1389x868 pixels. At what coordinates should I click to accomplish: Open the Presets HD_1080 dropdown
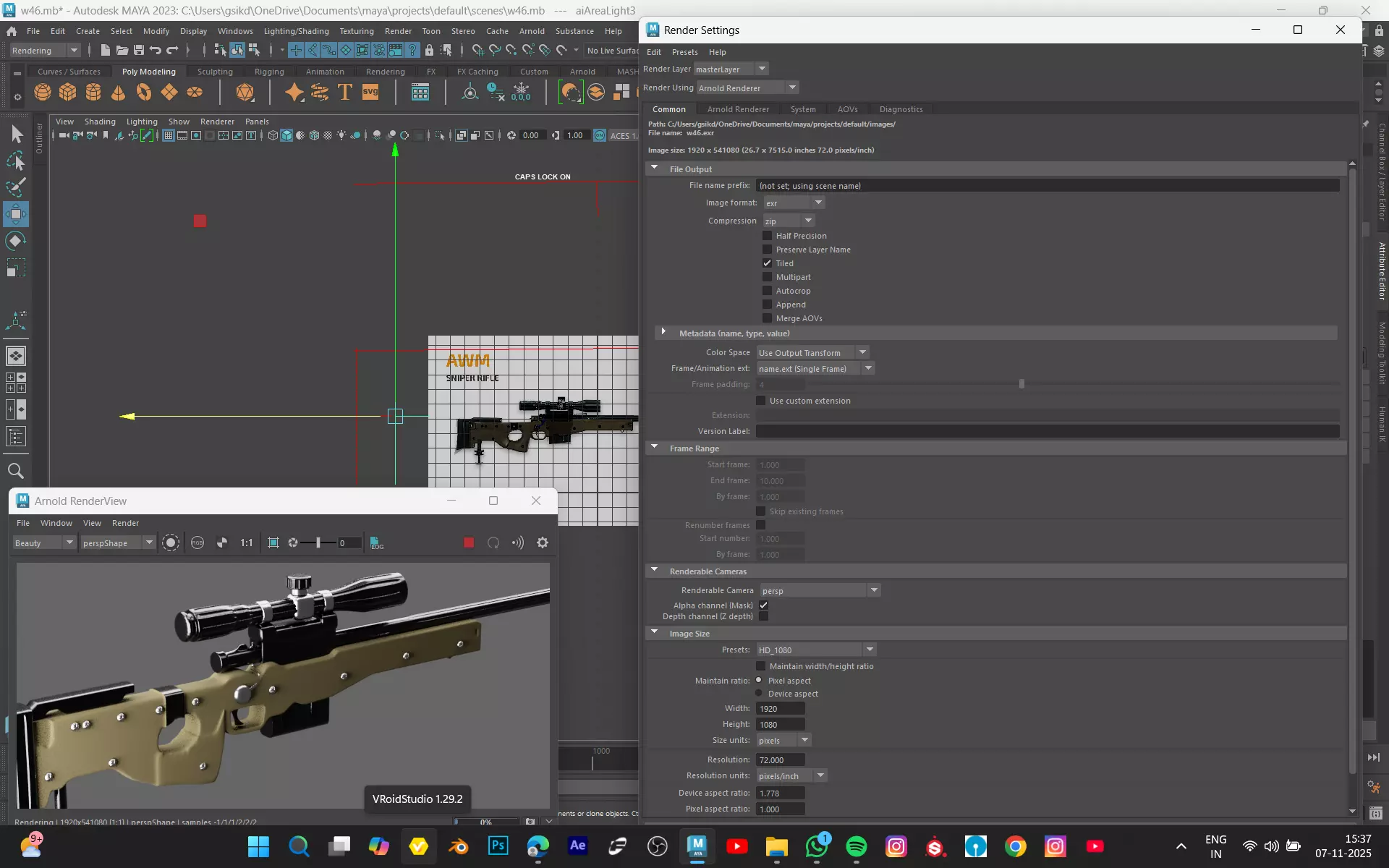click(x=816, y=650)
